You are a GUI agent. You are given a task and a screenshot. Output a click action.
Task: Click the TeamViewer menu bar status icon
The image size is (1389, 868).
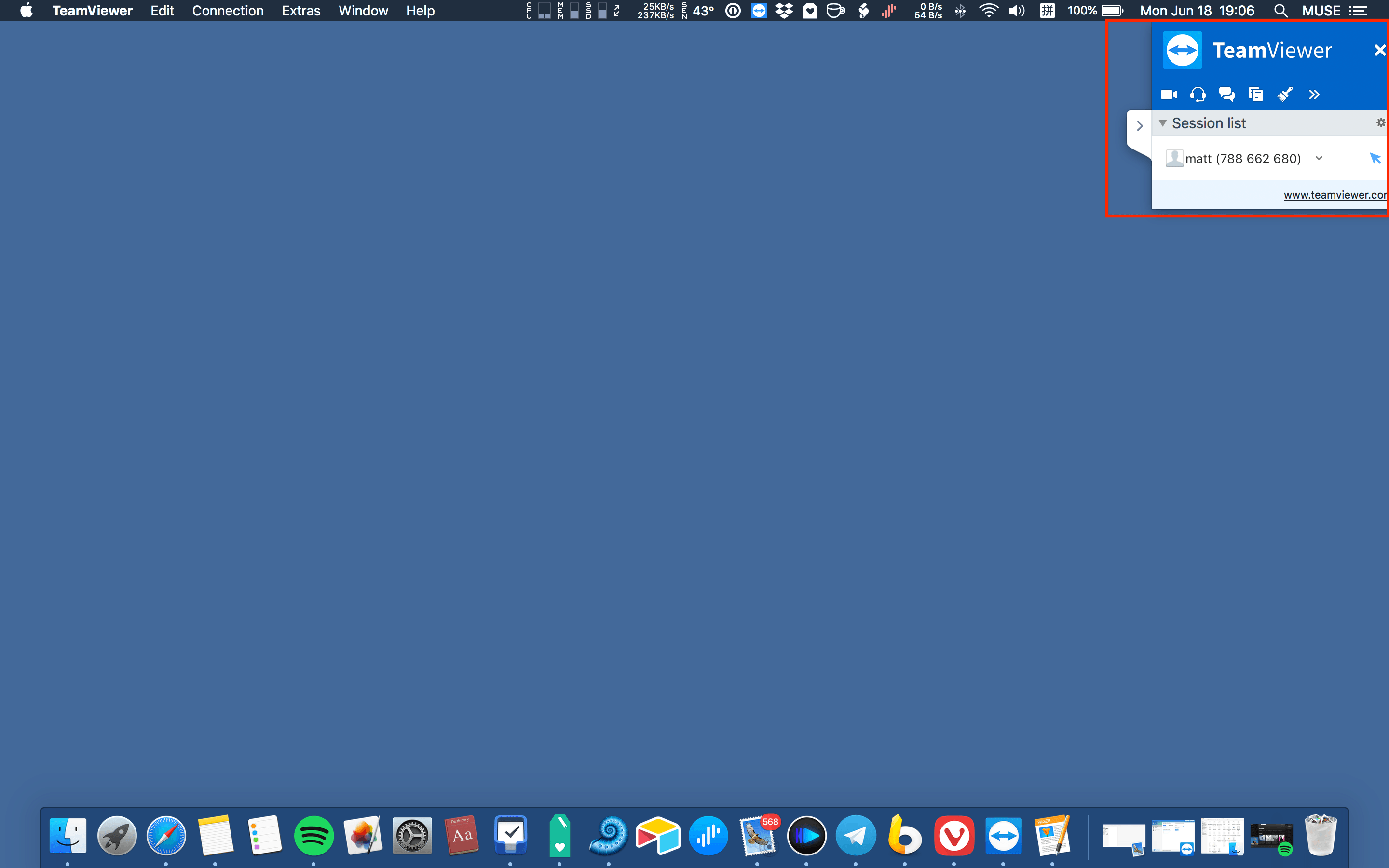[x=759, y=10]
